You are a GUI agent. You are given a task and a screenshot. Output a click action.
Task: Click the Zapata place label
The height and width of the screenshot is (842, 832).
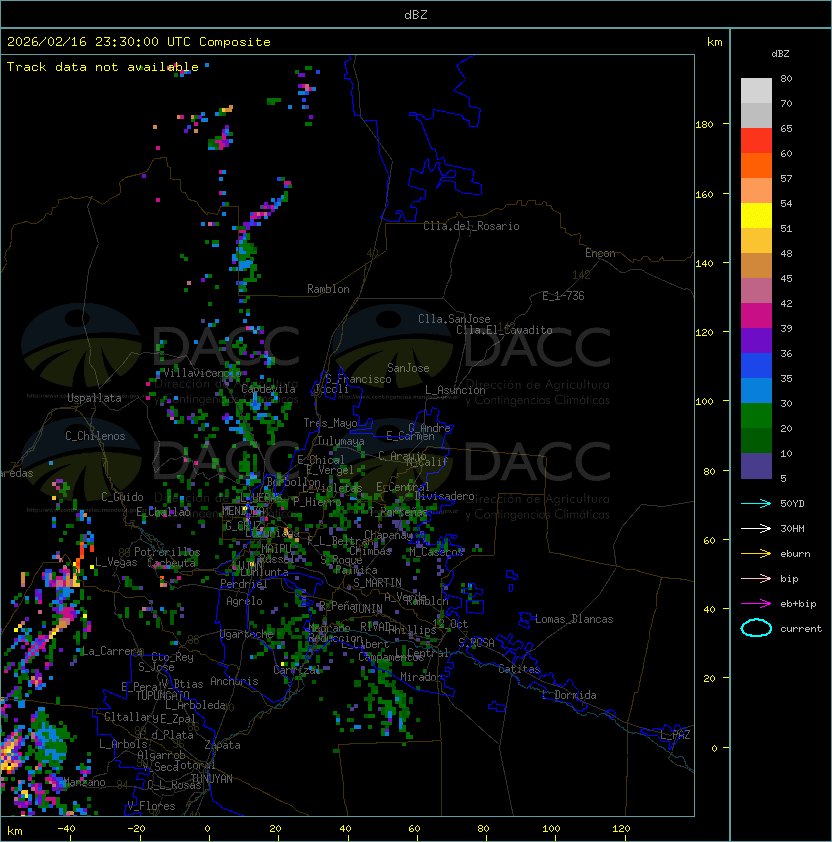222,745
